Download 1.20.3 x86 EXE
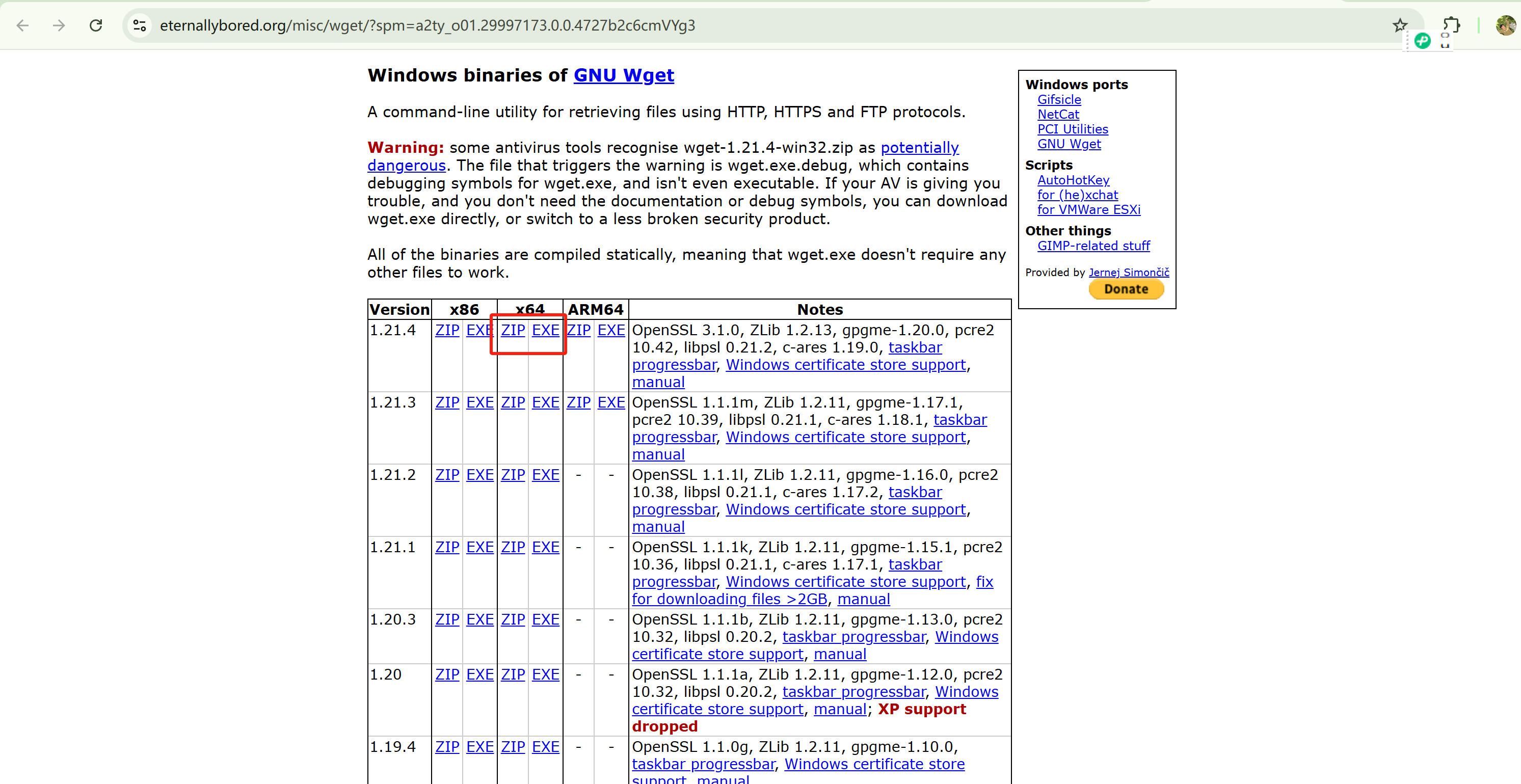 479,619
